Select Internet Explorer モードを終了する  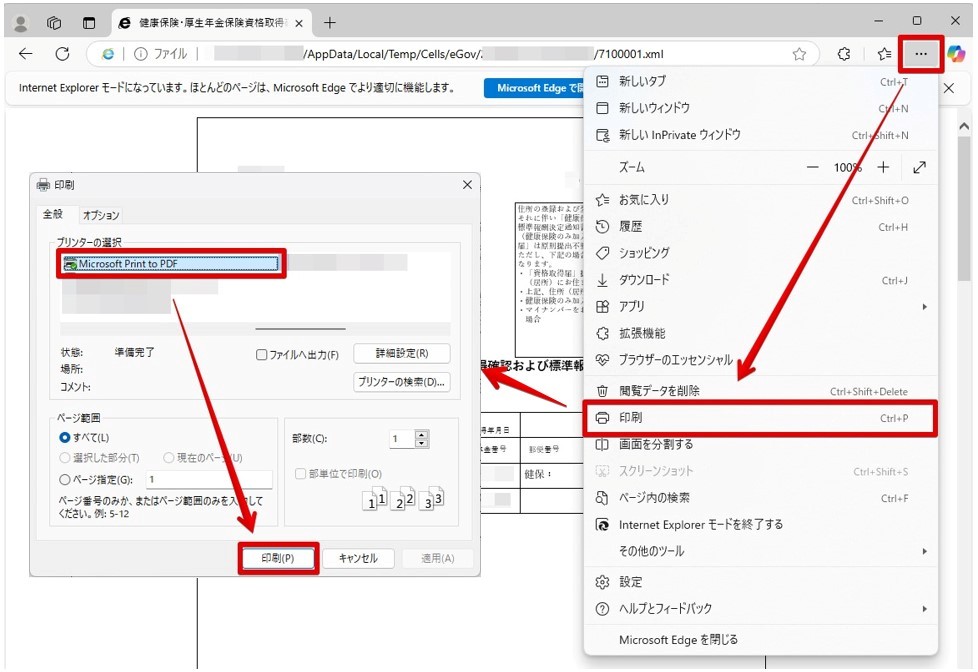(760, 525)
